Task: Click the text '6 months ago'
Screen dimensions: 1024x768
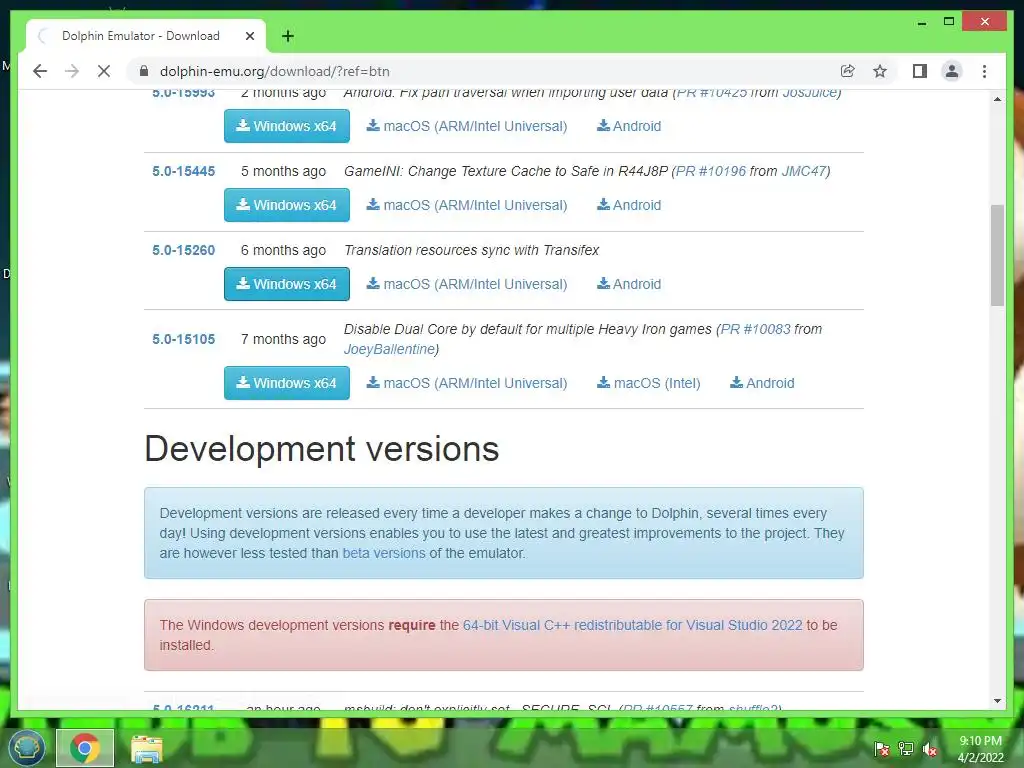Action: pos(283,250)
